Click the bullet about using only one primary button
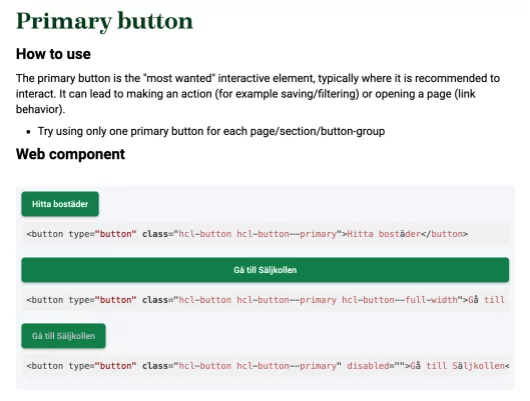The image size is (530, 401). (211, 131)
